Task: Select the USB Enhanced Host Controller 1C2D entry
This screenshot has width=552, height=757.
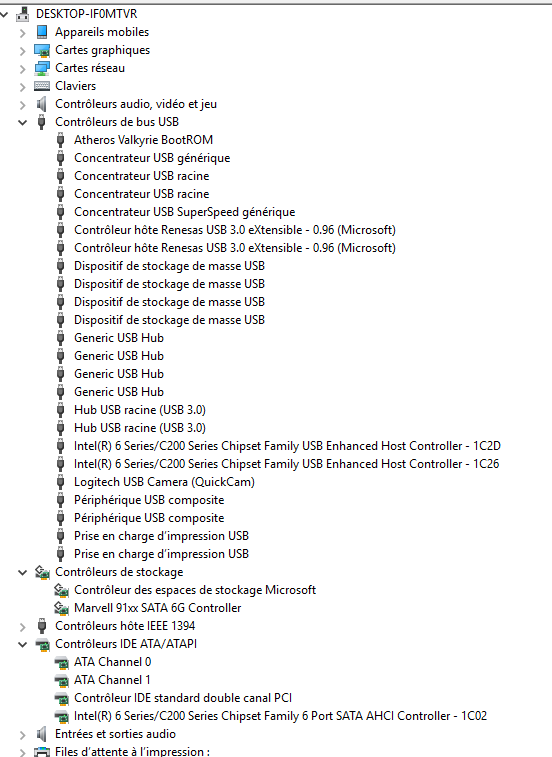Action: (x=287, y=446)
